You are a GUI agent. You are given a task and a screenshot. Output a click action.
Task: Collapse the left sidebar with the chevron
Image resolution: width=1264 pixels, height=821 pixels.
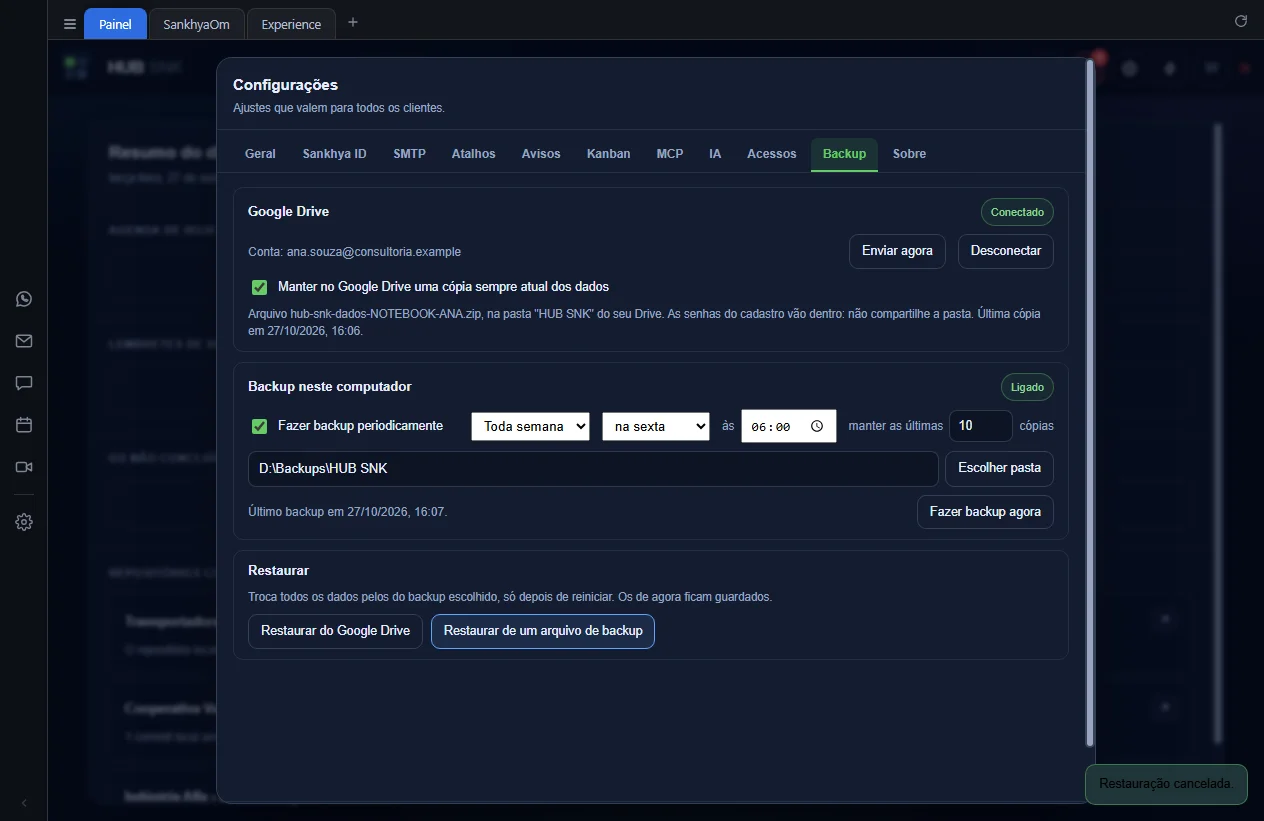(24, 803)
